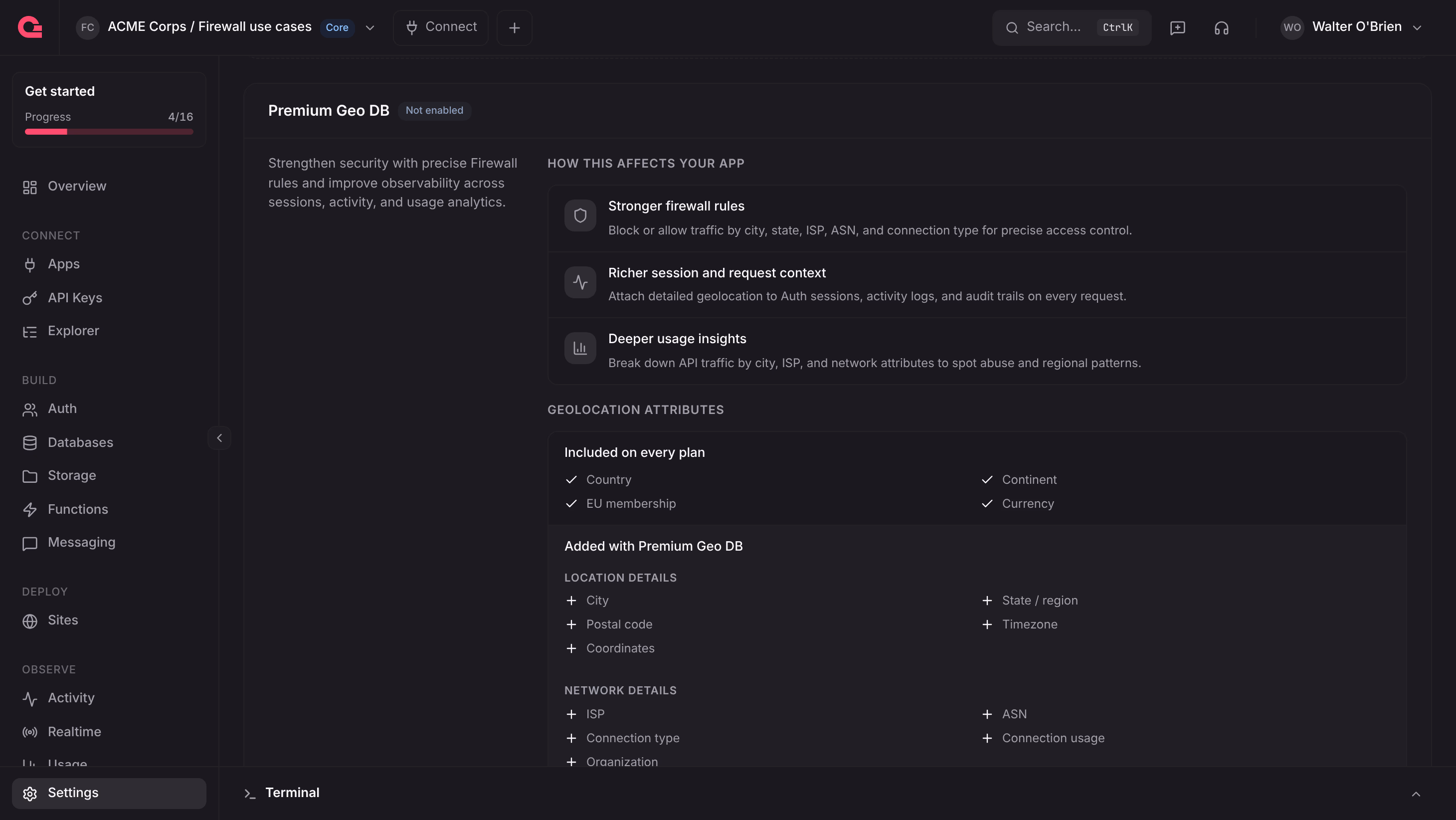Open the project switcher chevron
The height and width of the screenshot is (820, 1456).
pos(370,28)
